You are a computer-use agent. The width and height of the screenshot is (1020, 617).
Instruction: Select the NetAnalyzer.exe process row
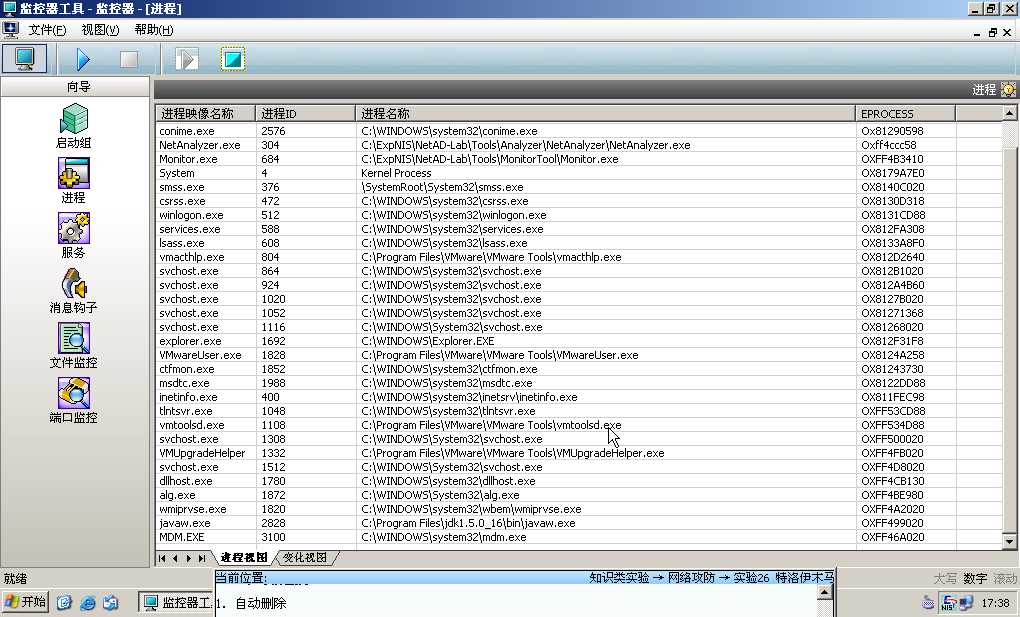579,145
